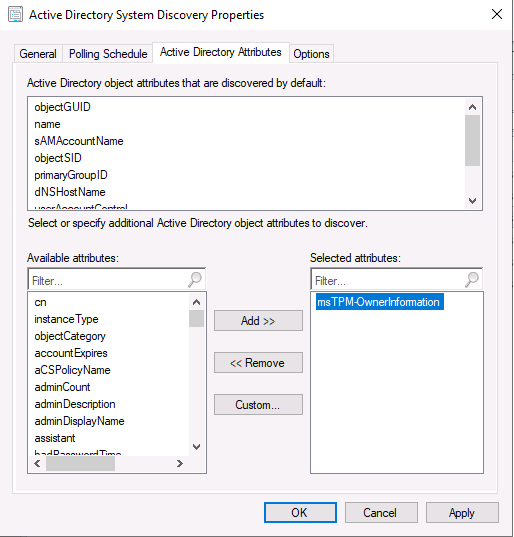Select dNSHostName in default attributes list
Image resolution: width=514 pixels, height=537 pixels.
point(70,192)
